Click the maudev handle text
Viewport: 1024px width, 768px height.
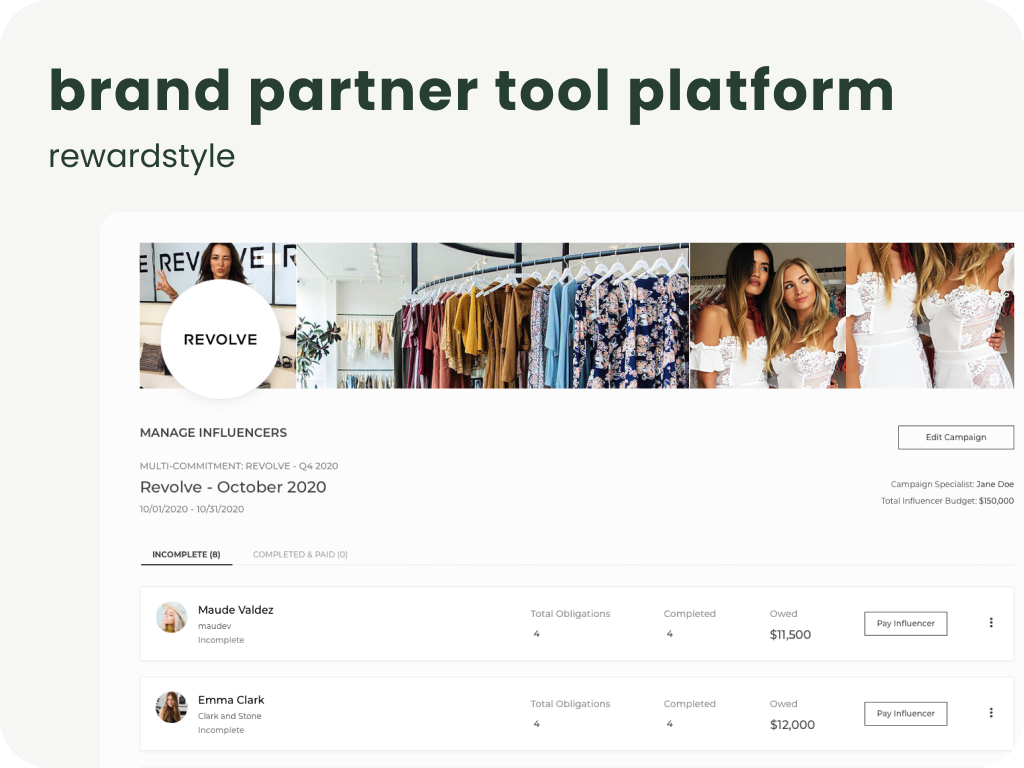214,626
